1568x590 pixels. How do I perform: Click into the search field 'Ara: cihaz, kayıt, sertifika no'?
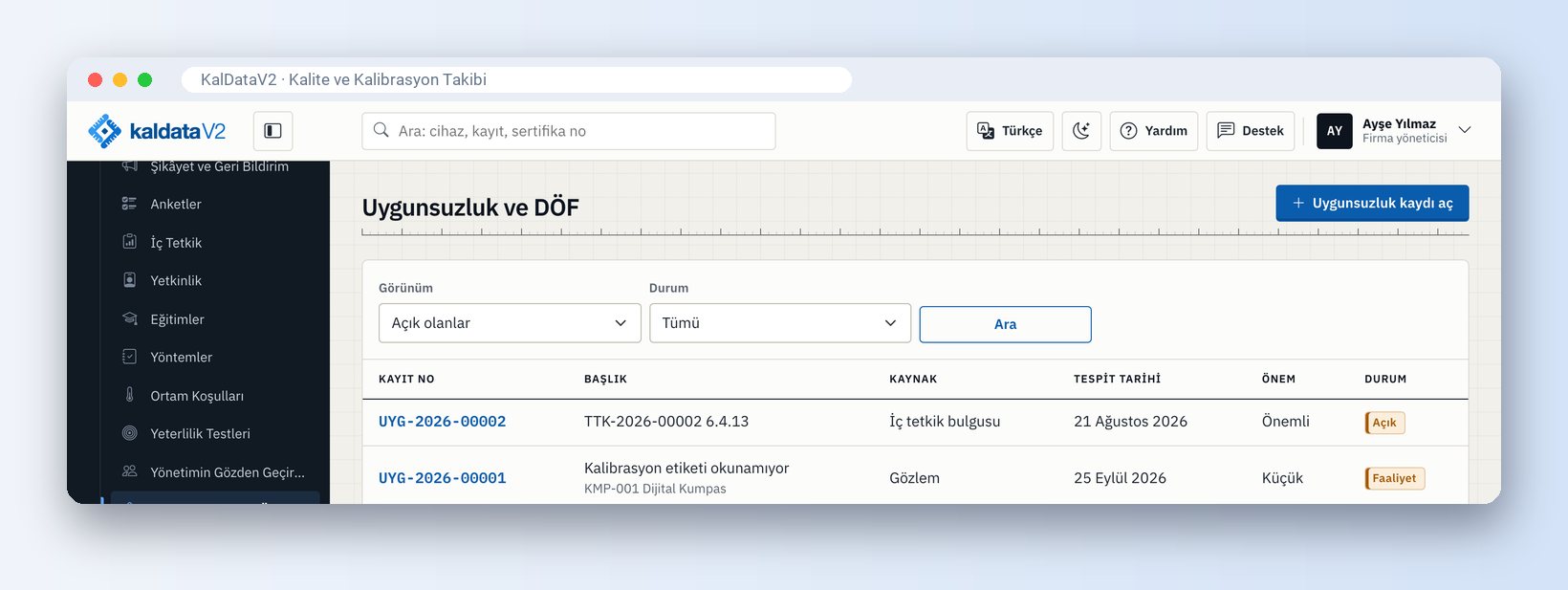[x=568, y=131]
